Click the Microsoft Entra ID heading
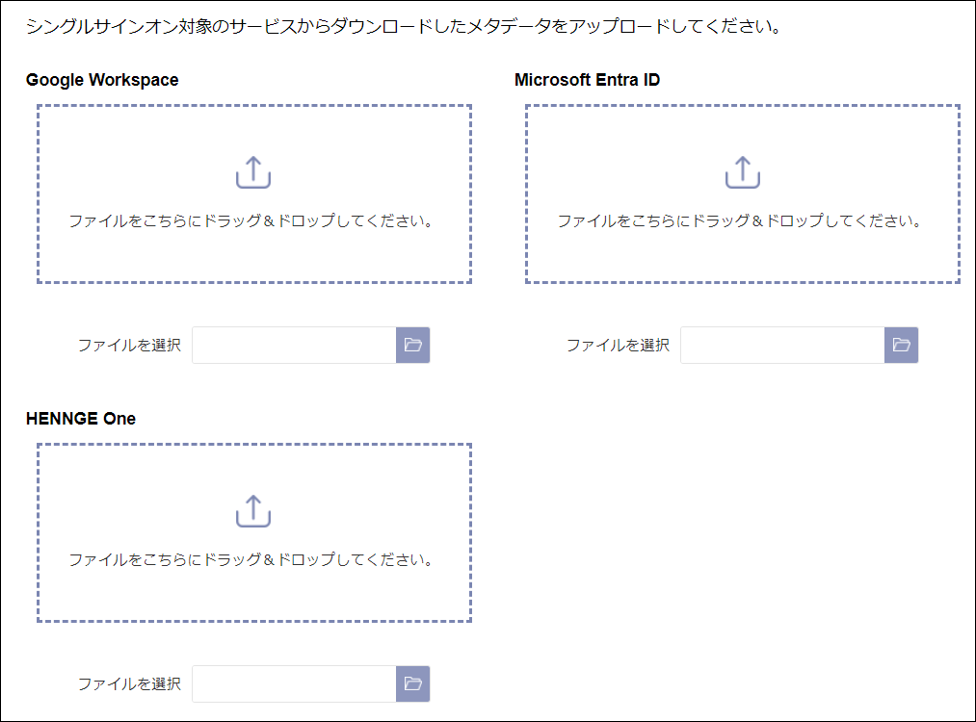This screenshot has height=722, width=976. (587, 80)
